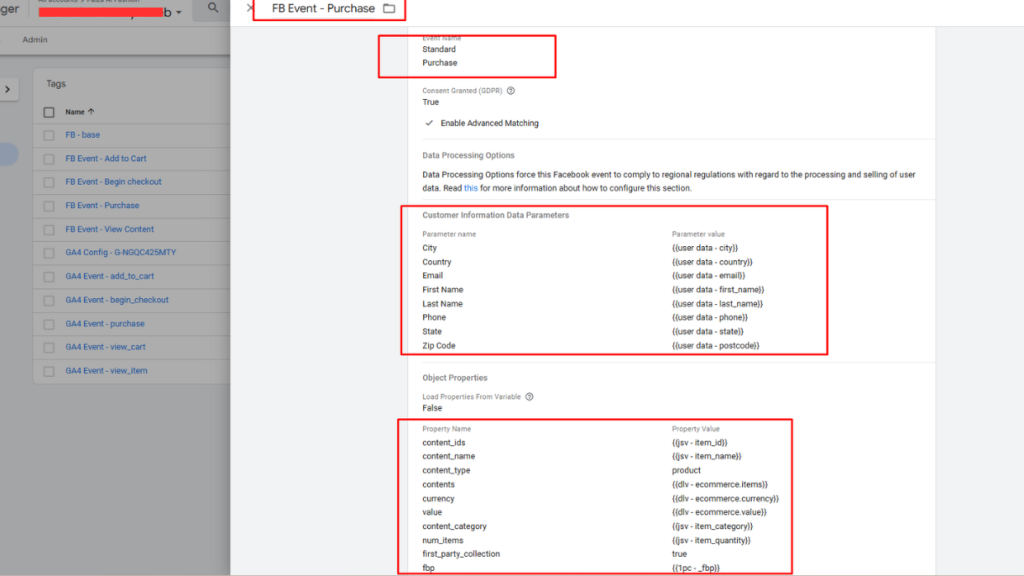Image resolution: width=1024 pixels, height=576 pixels.
Task: Click the Name column header
Action: pos(74,112)
